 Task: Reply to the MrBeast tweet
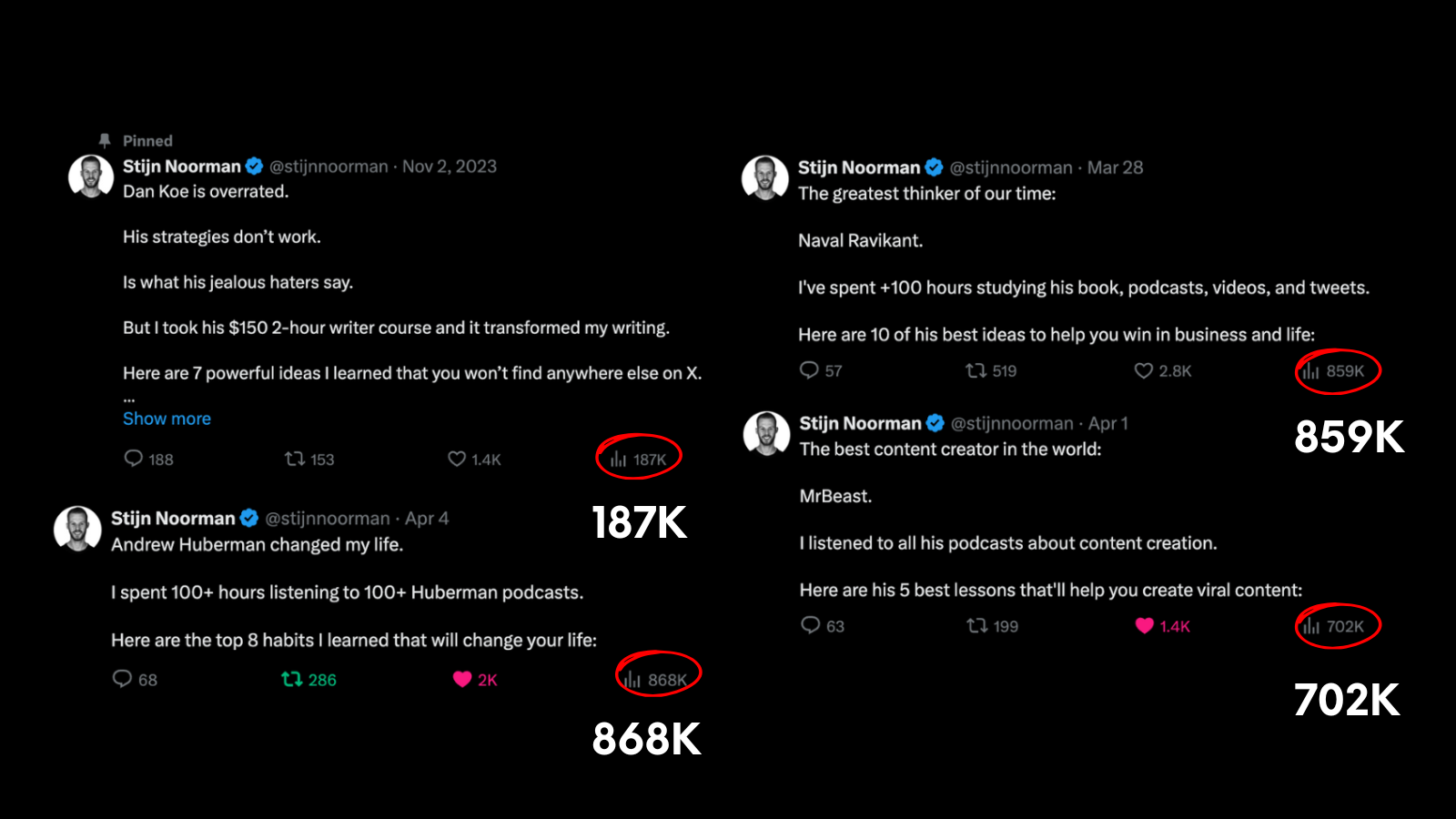810,625
